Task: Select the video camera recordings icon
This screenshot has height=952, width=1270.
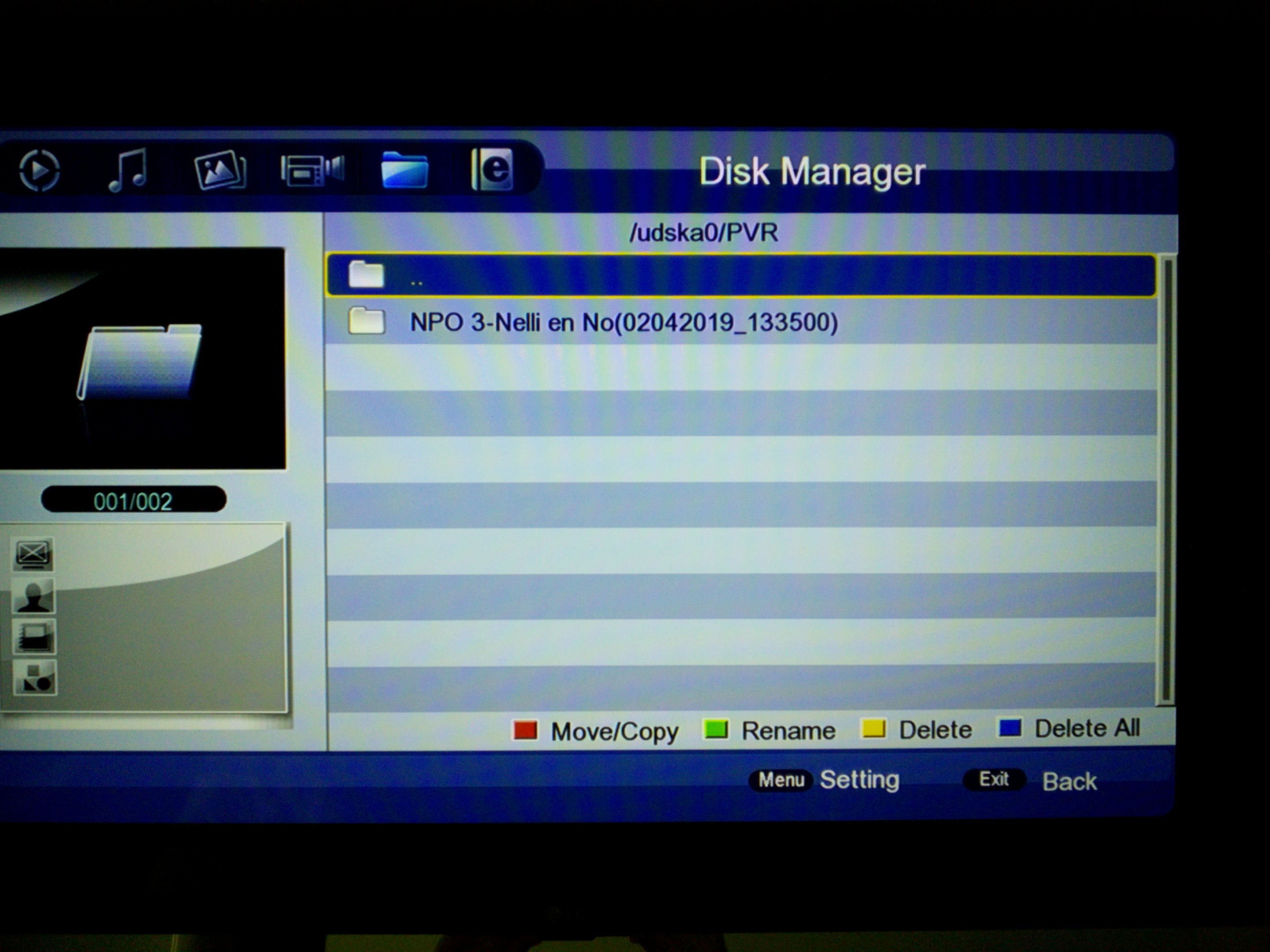Action: [x=312, y=171]
